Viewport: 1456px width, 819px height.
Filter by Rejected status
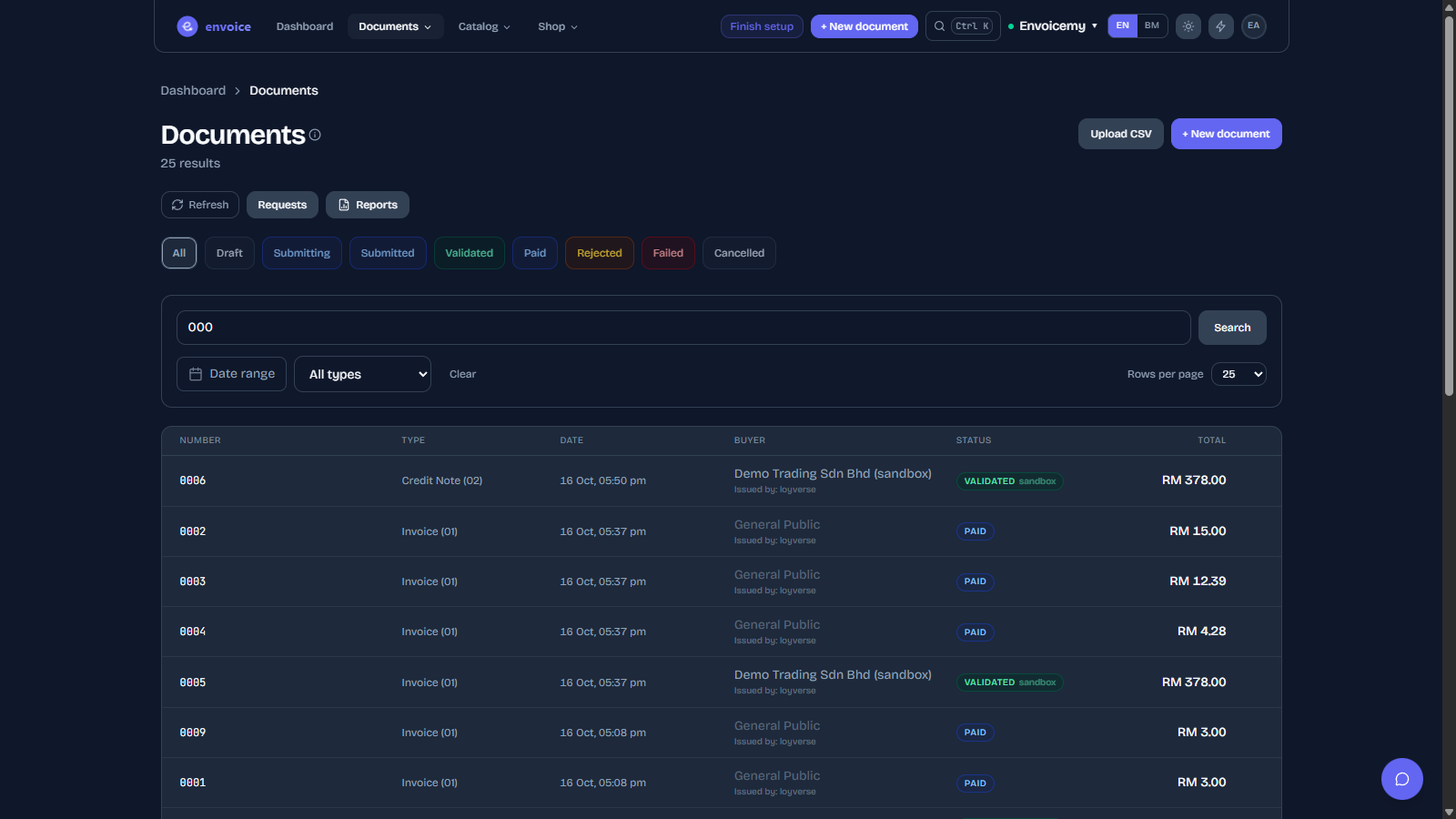click(x=600, y=253)
